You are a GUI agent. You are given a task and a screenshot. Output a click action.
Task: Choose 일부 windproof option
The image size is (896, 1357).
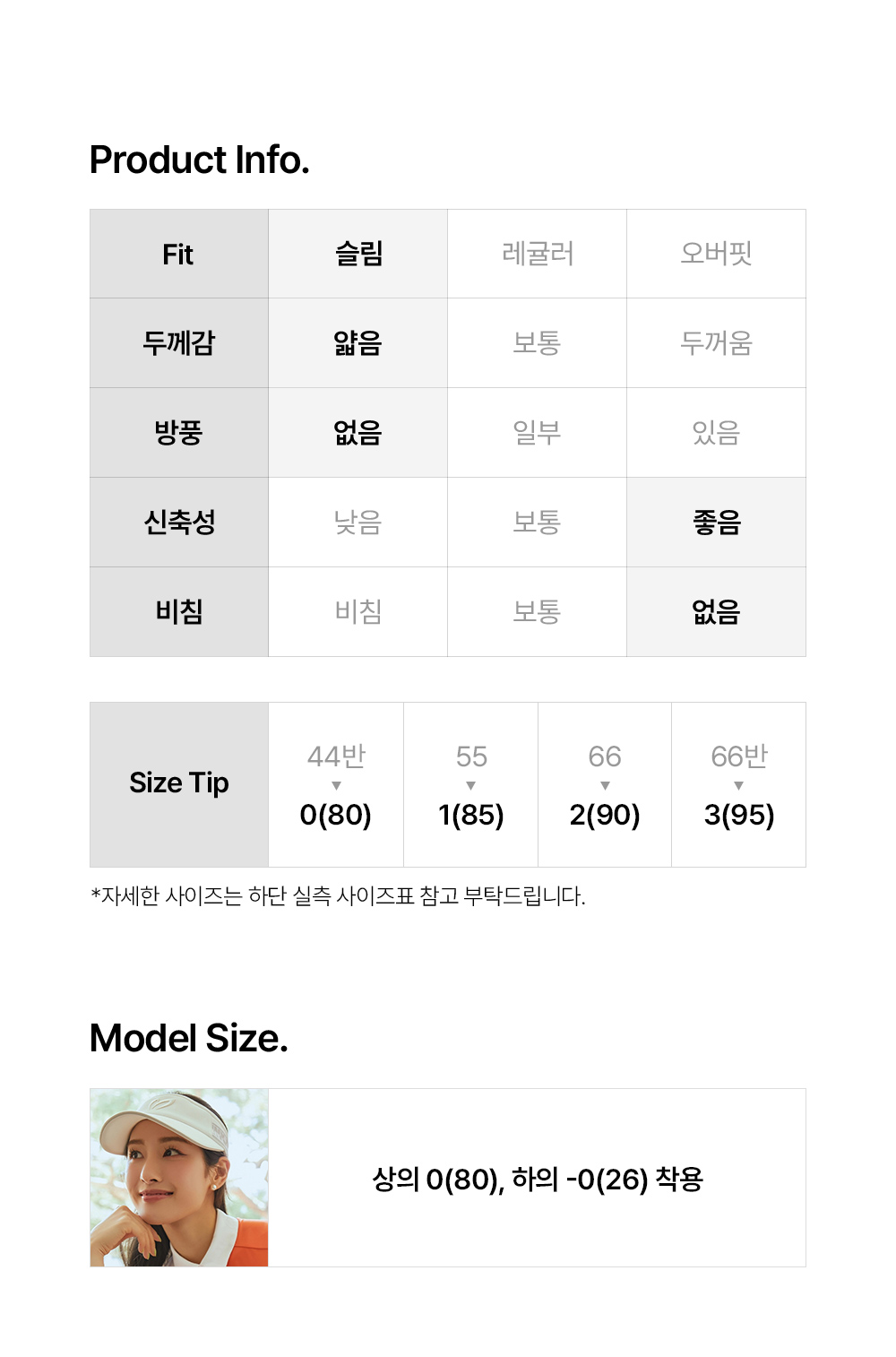coord(538,433)
